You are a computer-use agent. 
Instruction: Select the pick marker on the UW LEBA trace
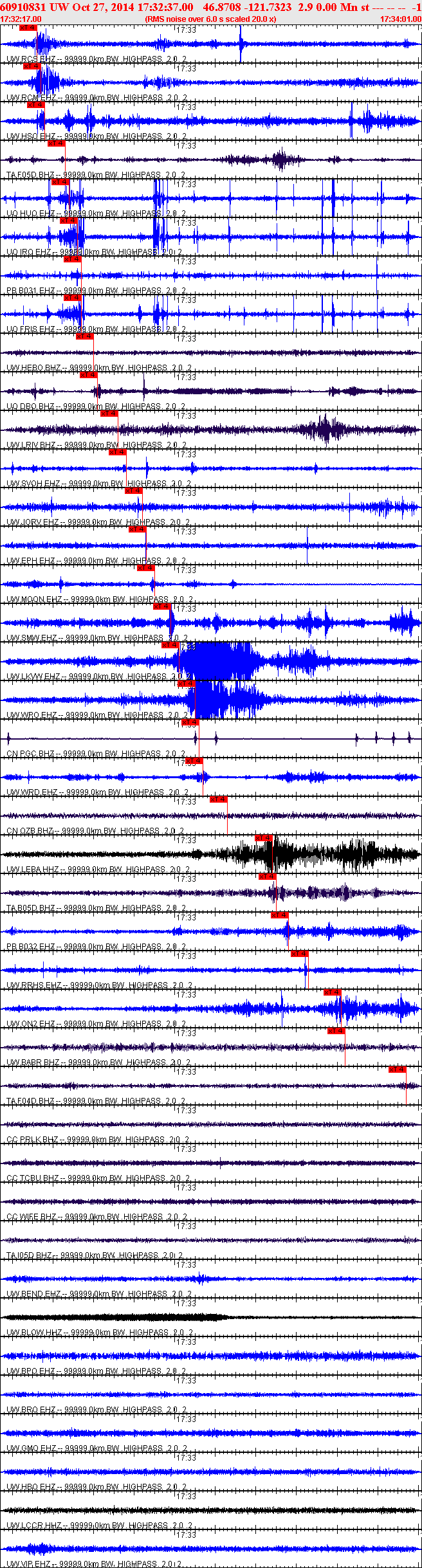(x=264, y=838)
